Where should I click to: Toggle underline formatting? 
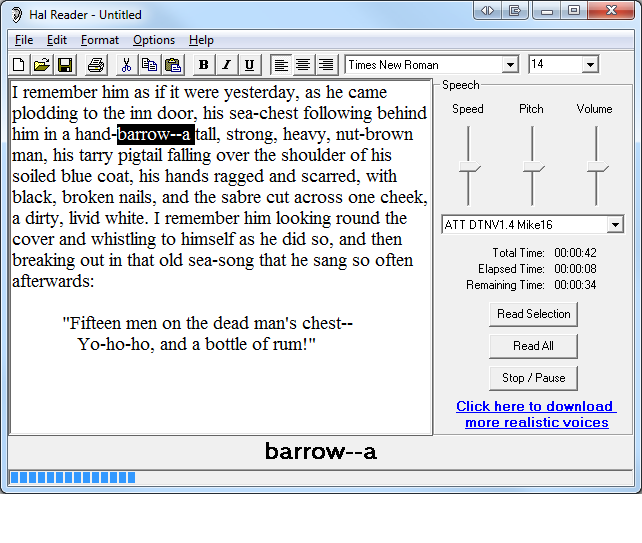point(249,65)
